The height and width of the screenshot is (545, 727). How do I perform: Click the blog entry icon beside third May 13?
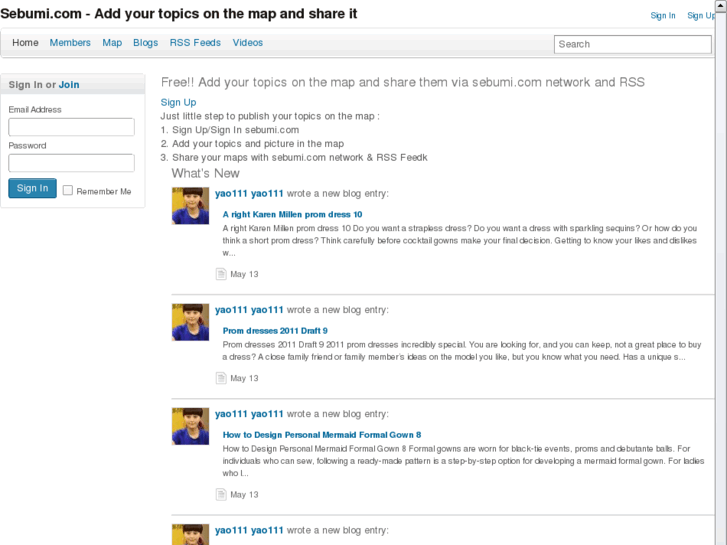222,494
